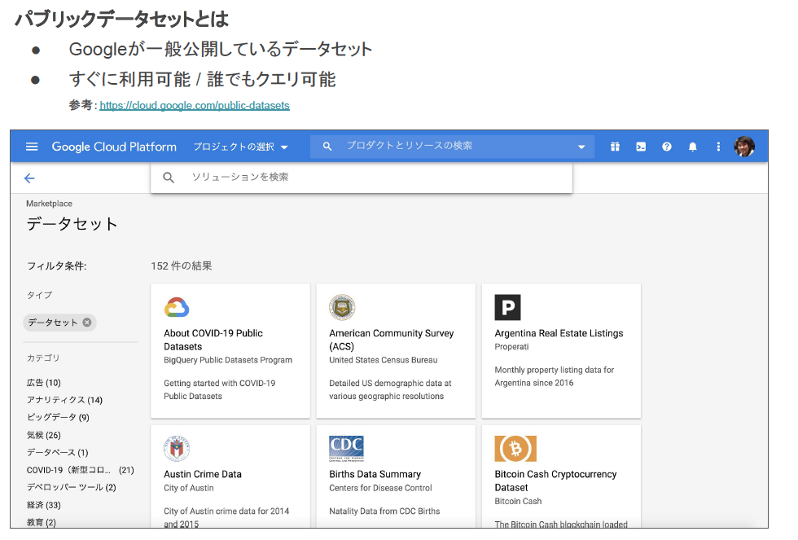Go back with the left arrow icon
The image size is (798, 540).
coord(30,178)
